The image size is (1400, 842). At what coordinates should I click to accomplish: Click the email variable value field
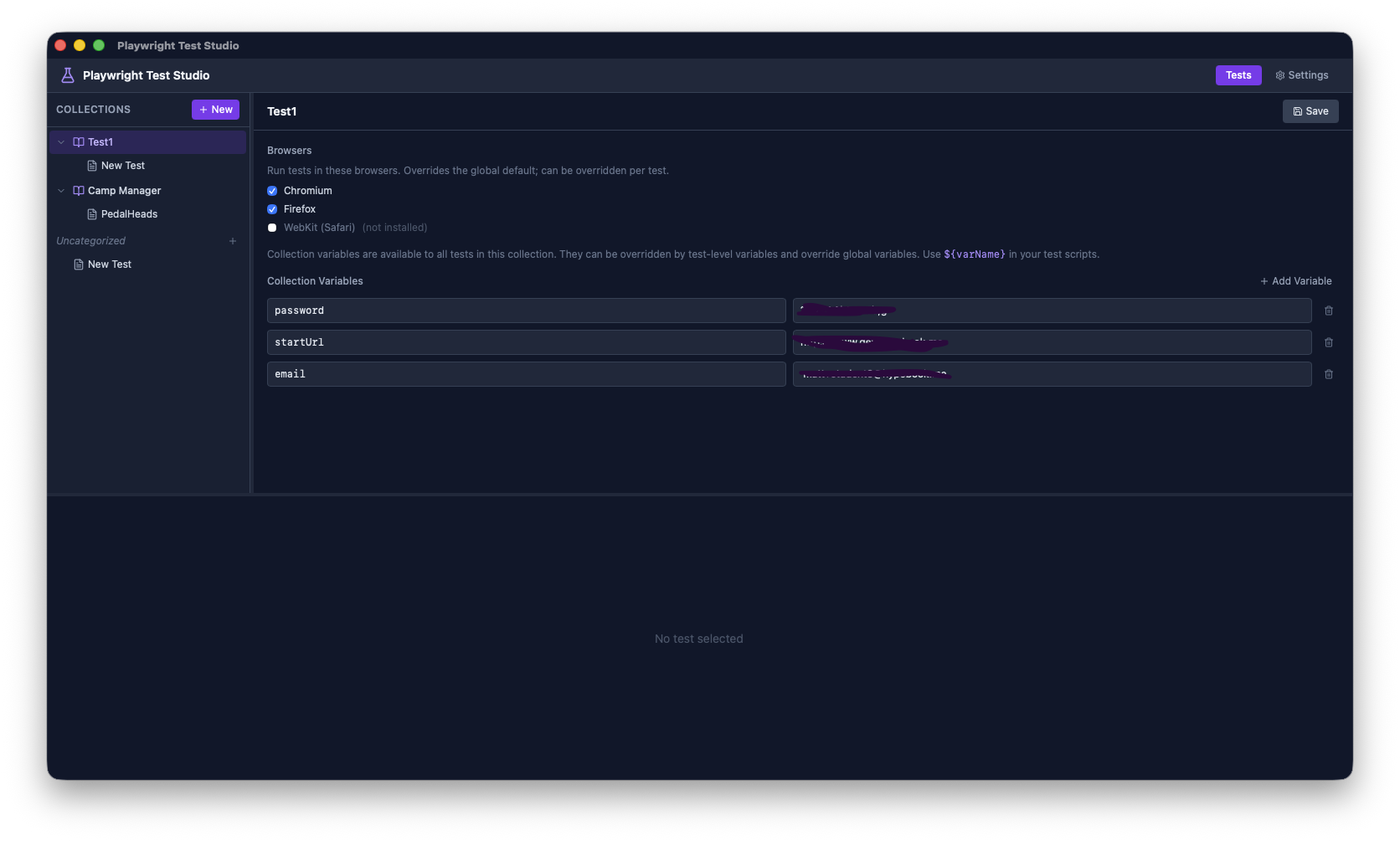pyautogui.click(x=1053, y=374)
